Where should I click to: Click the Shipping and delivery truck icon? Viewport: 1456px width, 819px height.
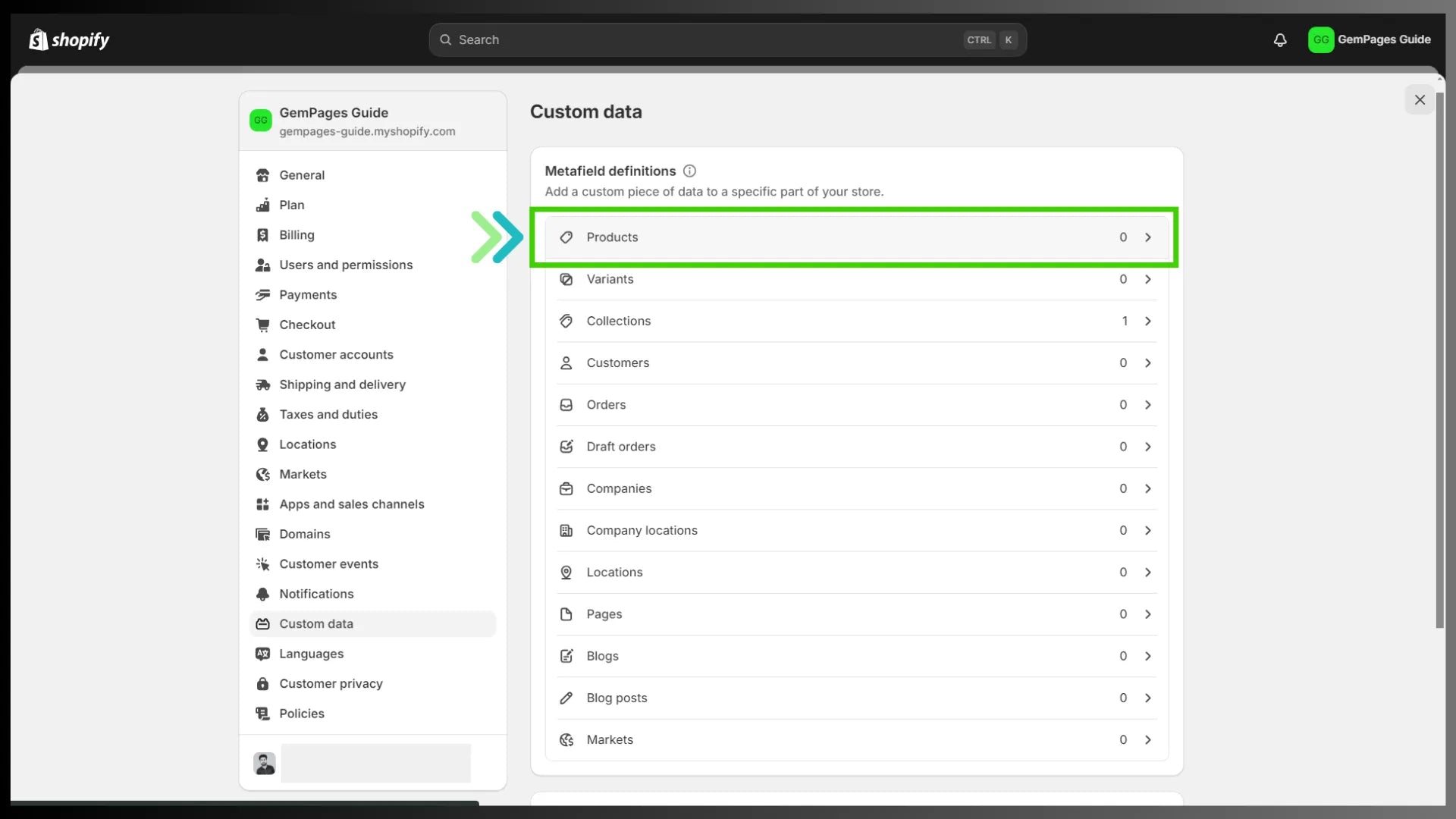point(262,384)
